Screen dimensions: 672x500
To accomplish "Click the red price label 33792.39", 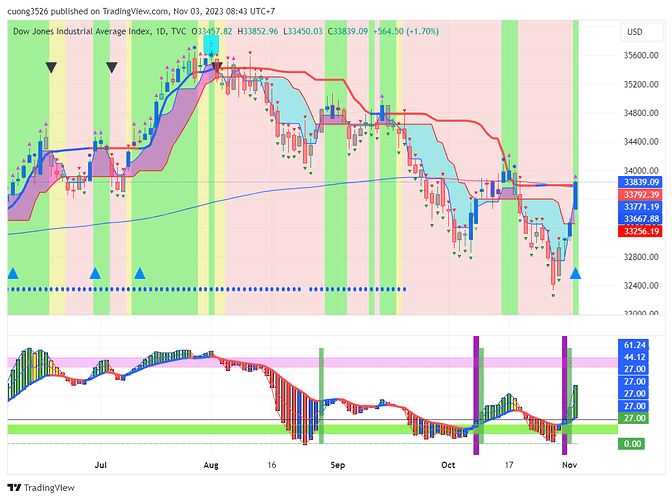I will click(641, 195).
